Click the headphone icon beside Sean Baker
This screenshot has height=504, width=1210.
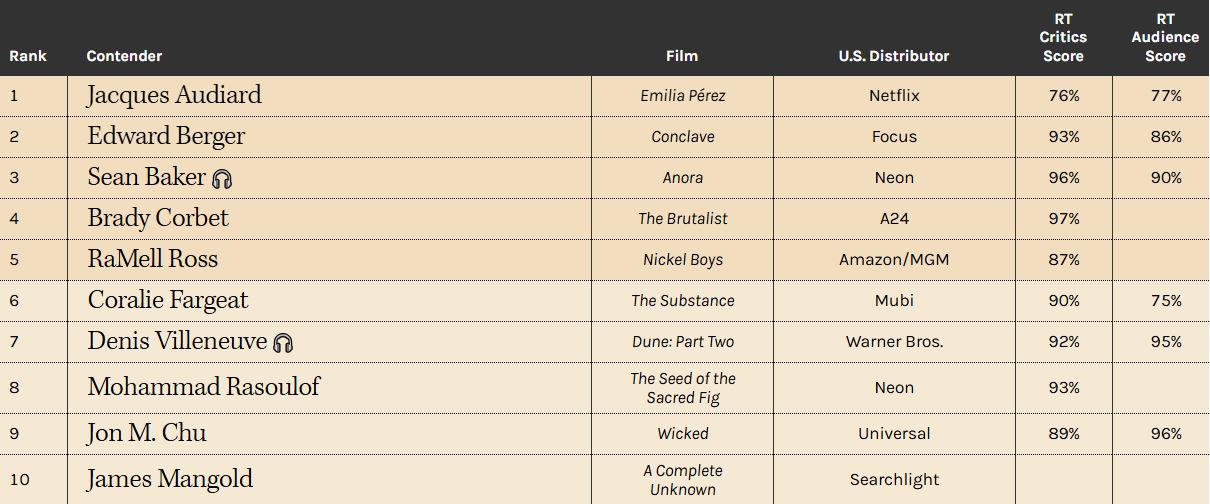coord(222,179)
